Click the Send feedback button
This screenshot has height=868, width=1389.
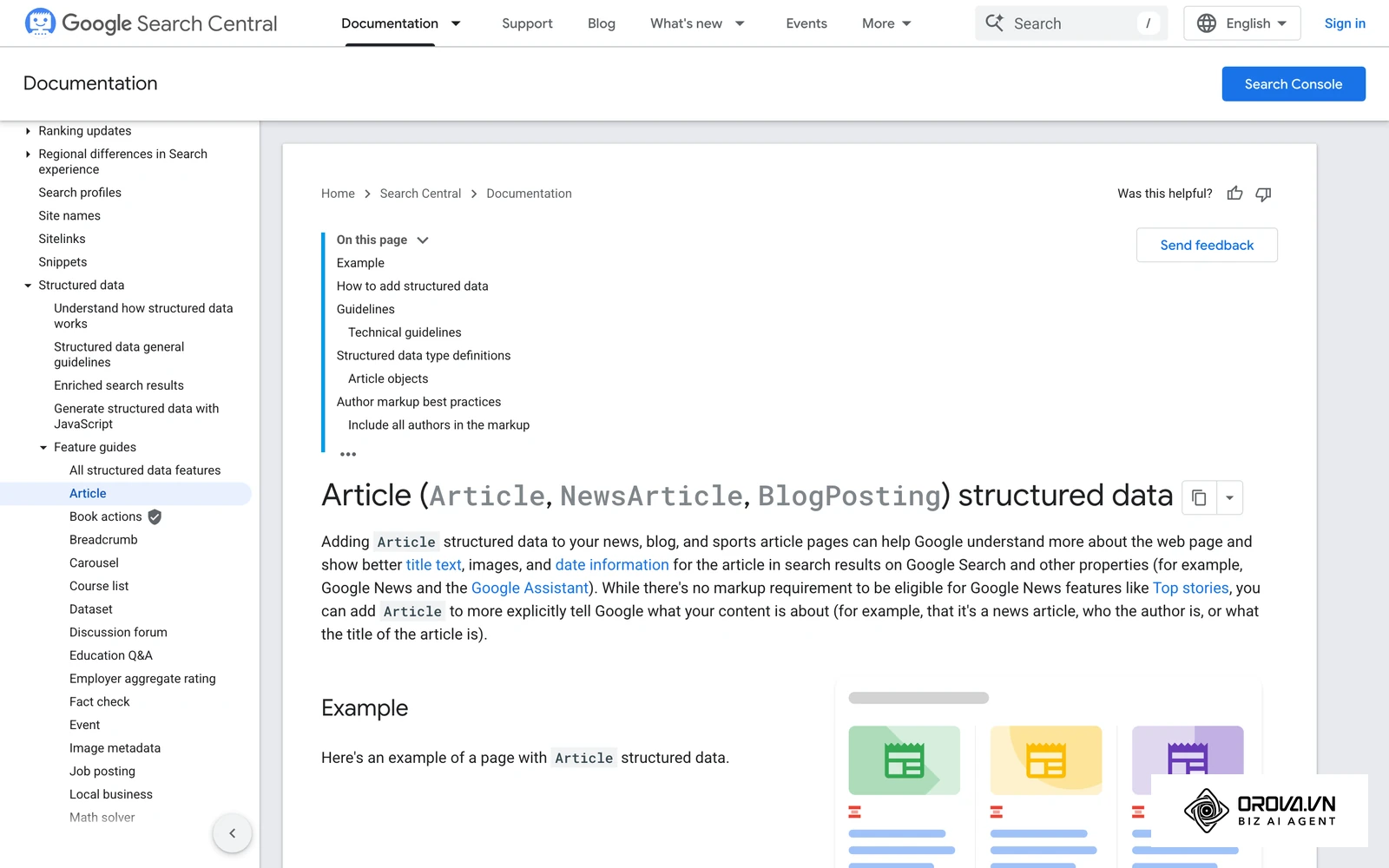pos(1207,245)
